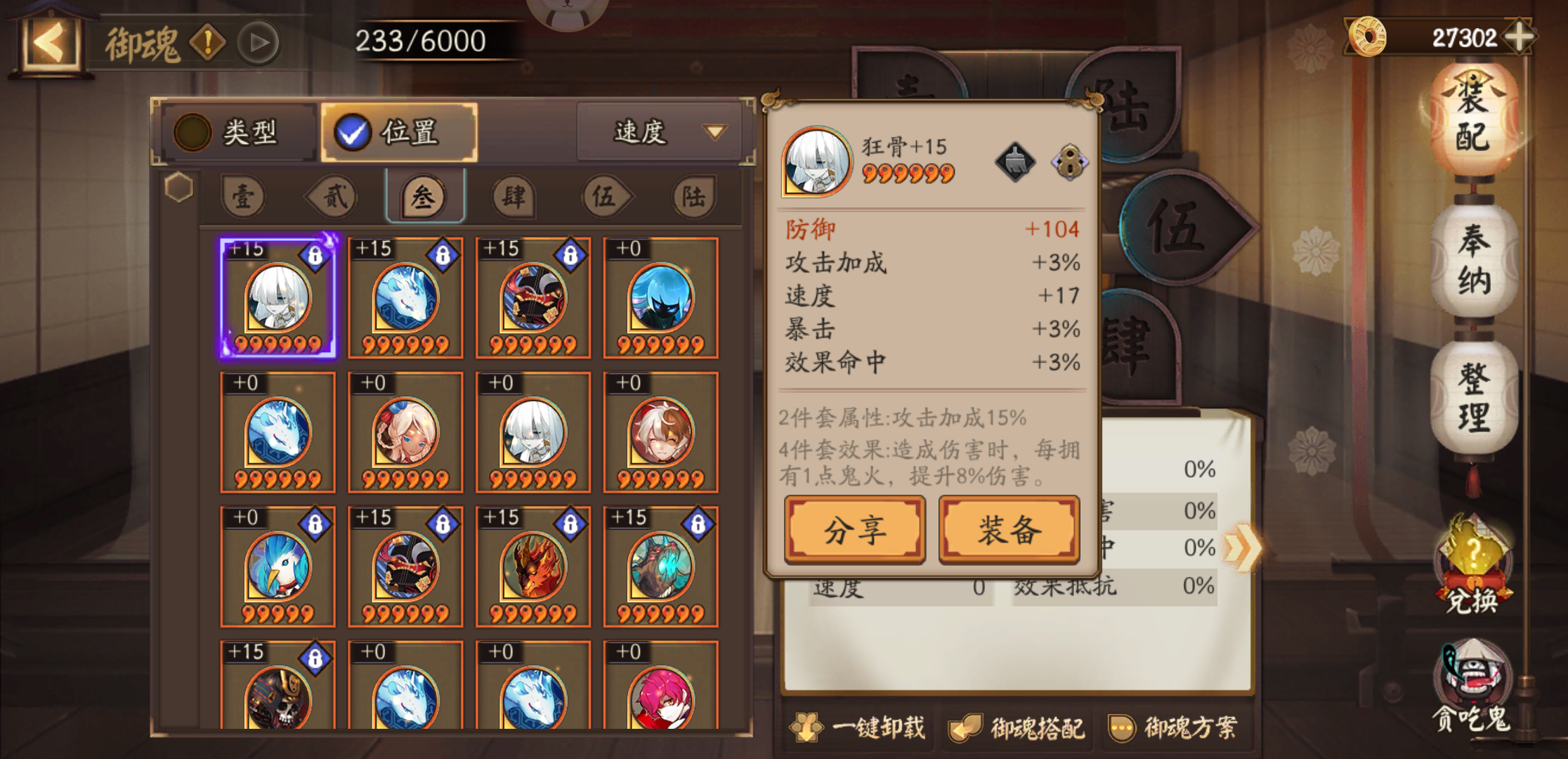The width and height of the screenshot is (1568, 759).
Task: Open the 兑换 exchange icon
Action: 1472,564
